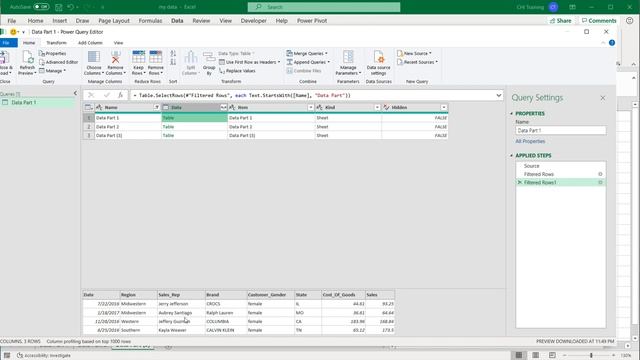The image size is (640, 360).
Task: Confirm formula with checkmark icon
Action: (x=107, y=95)
